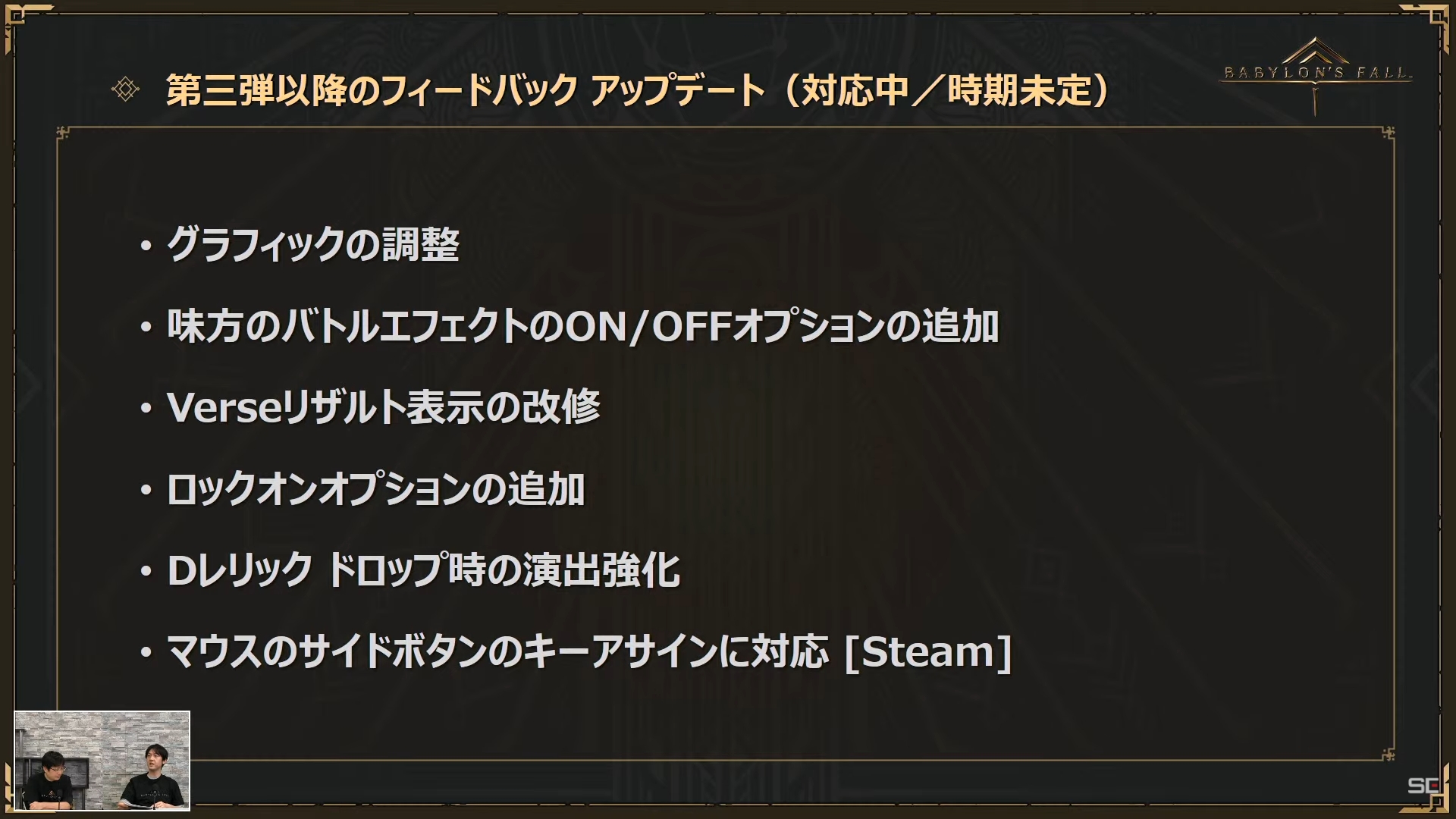Click the right presenter in the webcam
The image size is (1456, 819).
pos(156,778)
